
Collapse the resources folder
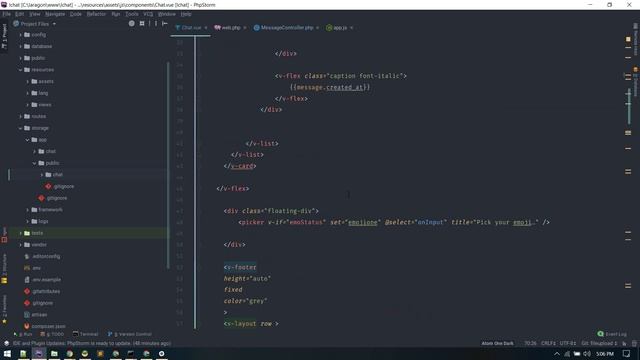tap(20, 70)
